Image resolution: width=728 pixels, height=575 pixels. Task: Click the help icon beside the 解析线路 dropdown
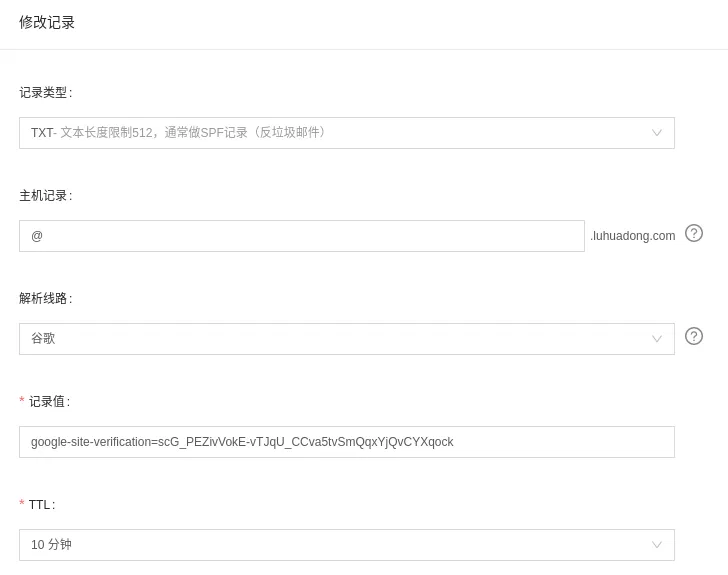(x=694, y=336)
